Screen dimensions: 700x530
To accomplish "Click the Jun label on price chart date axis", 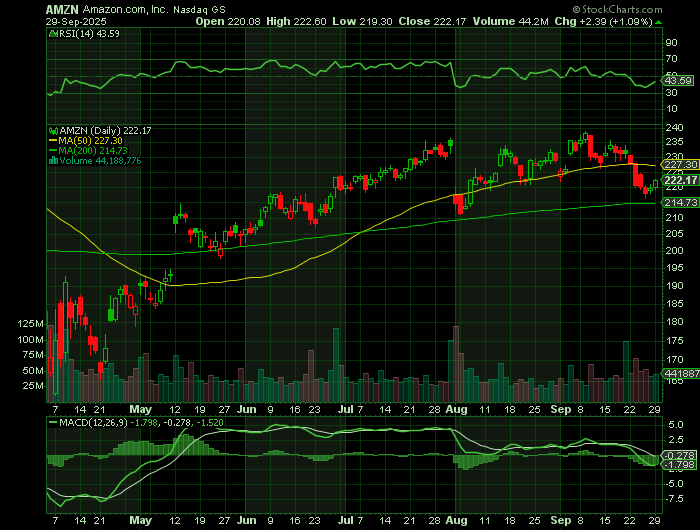I will (246, 409).
